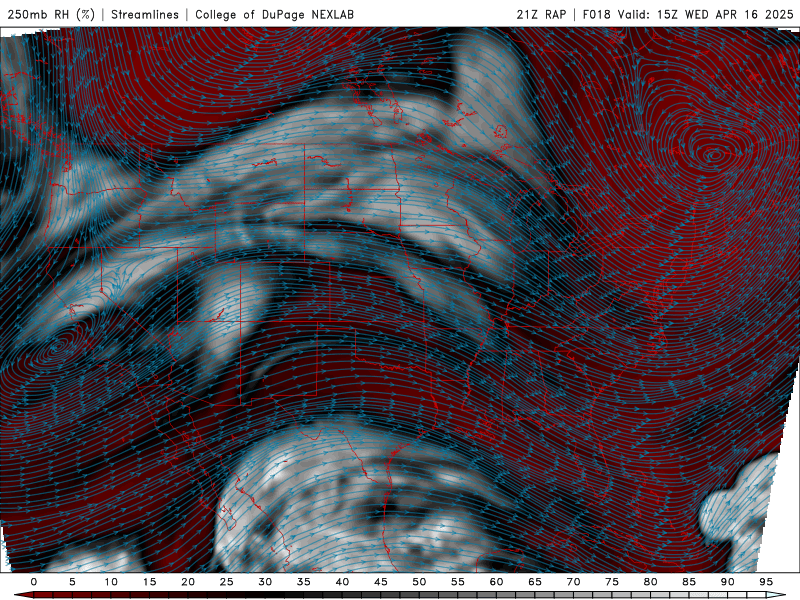Viewport: 800px width, 600px height.
Task: Click the color scale label "5"
Action: click(72, 582)
